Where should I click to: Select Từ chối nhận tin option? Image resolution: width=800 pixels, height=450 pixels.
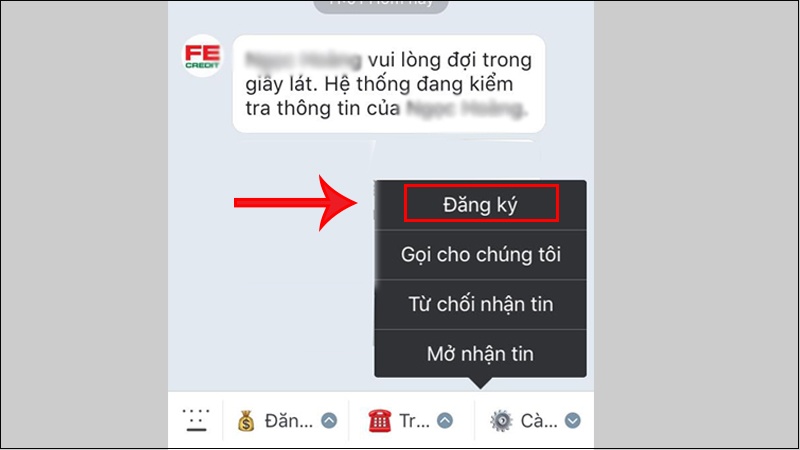[481, 304]
